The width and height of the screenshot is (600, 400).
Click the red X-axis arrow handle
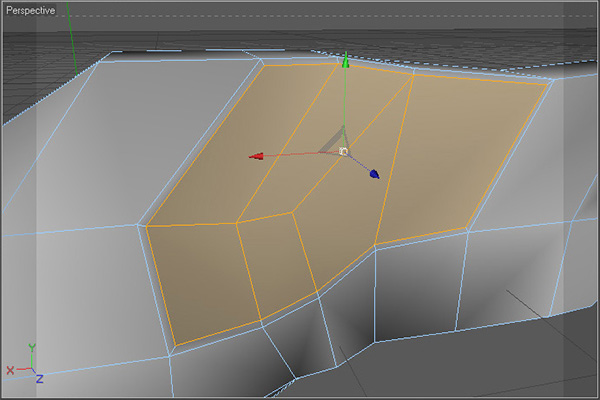[x=256, y=156]
